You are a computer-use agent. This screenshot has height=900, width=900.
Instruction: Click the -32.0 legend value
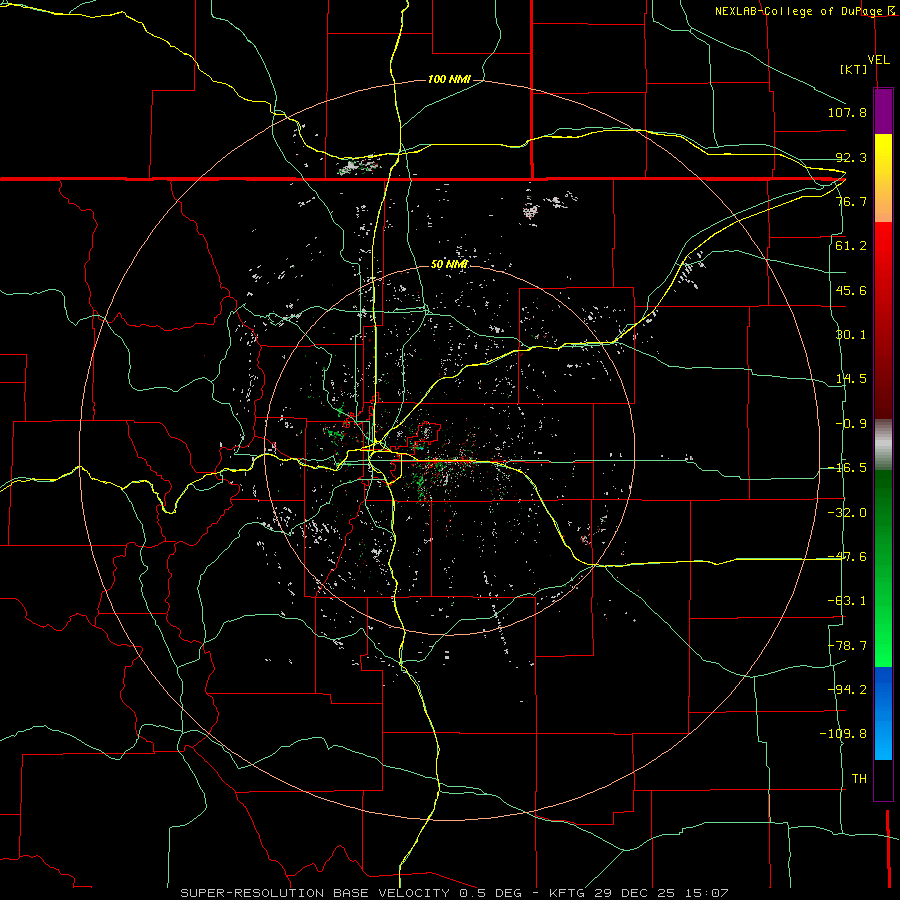coord(847,513)
